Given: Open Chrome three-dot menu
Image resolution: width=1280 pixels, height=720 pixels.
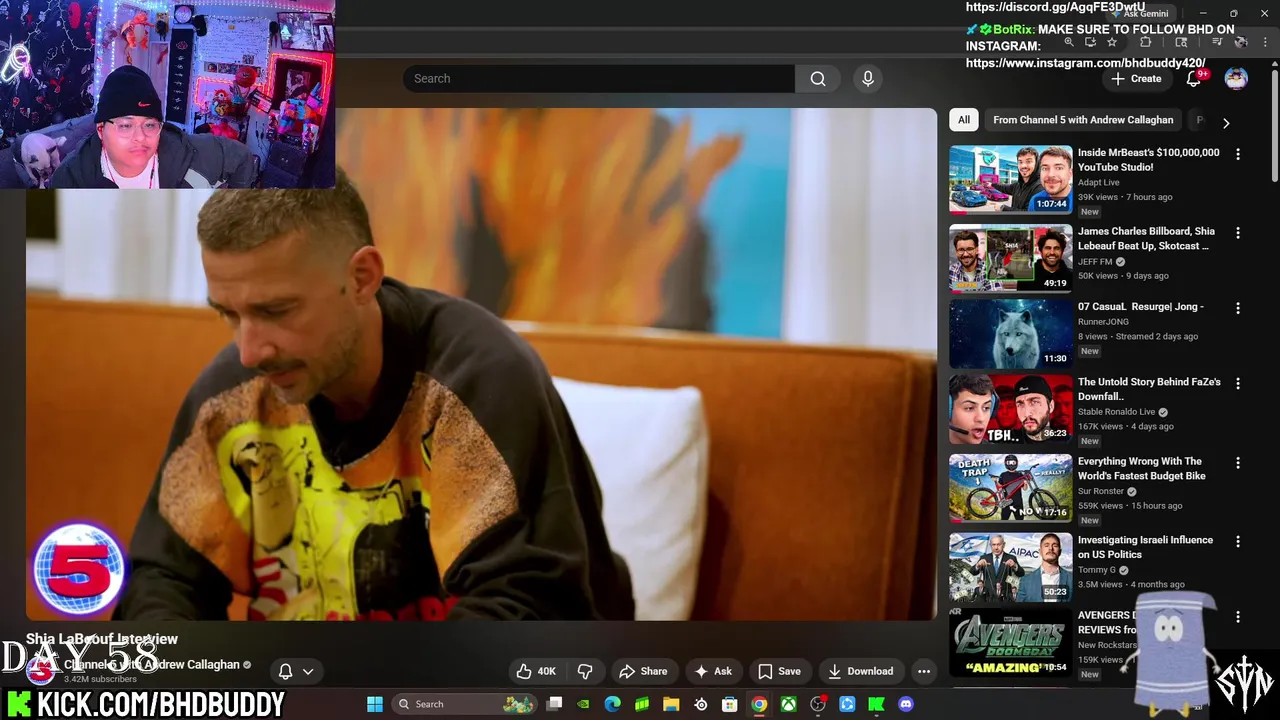Looking at the screenshot, I should pyautogui.click(x=1266, y=42).
